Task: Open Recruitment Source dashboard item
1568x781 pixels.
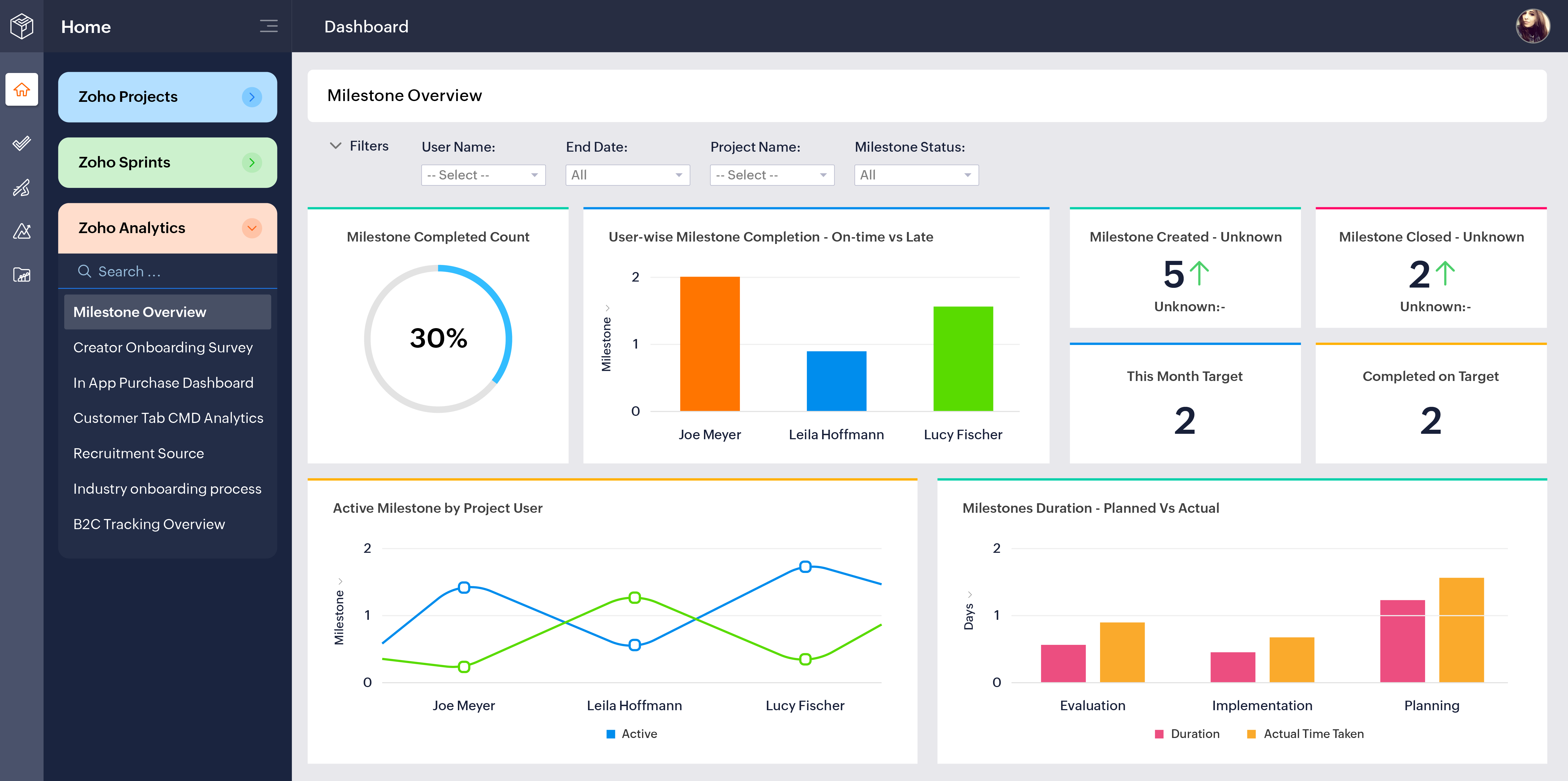Action: click(138, 453)
